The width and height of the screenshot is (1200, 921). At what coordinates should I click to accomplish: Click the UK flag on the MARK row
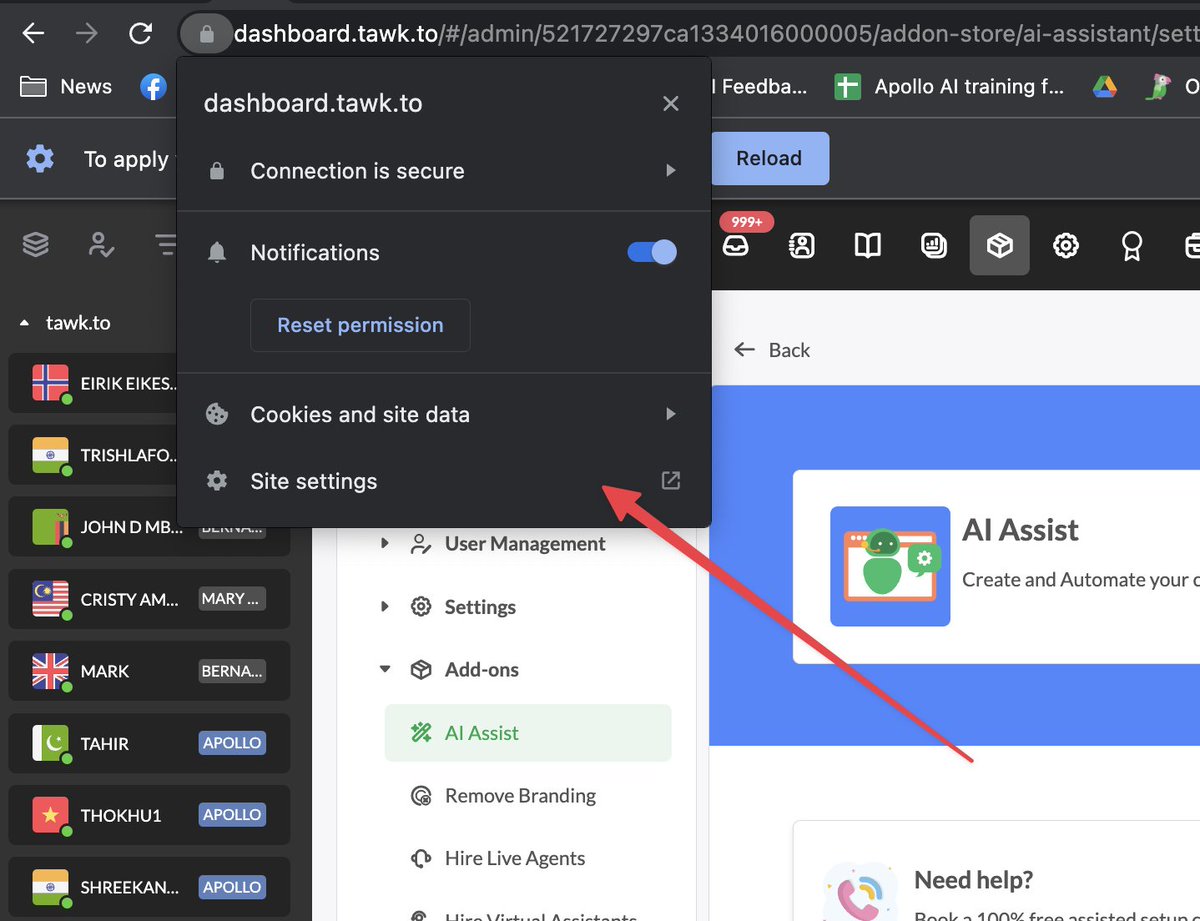point(50,671)
